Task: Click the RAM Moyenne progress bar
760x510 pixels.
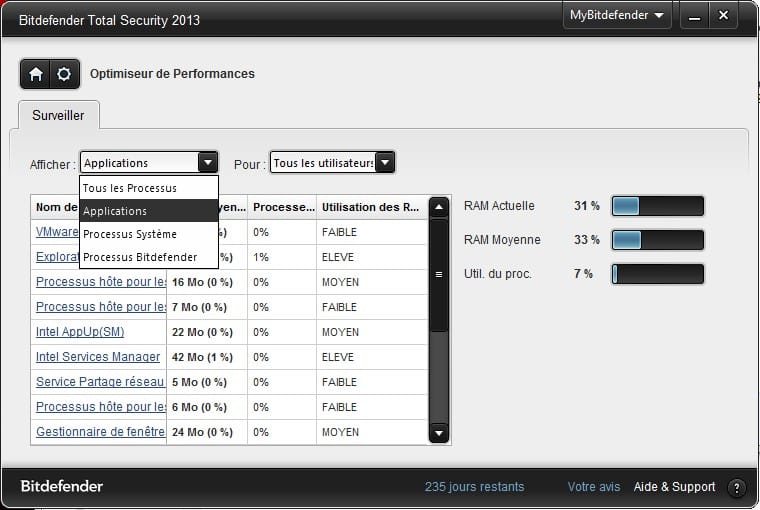Action: [658, 240]
